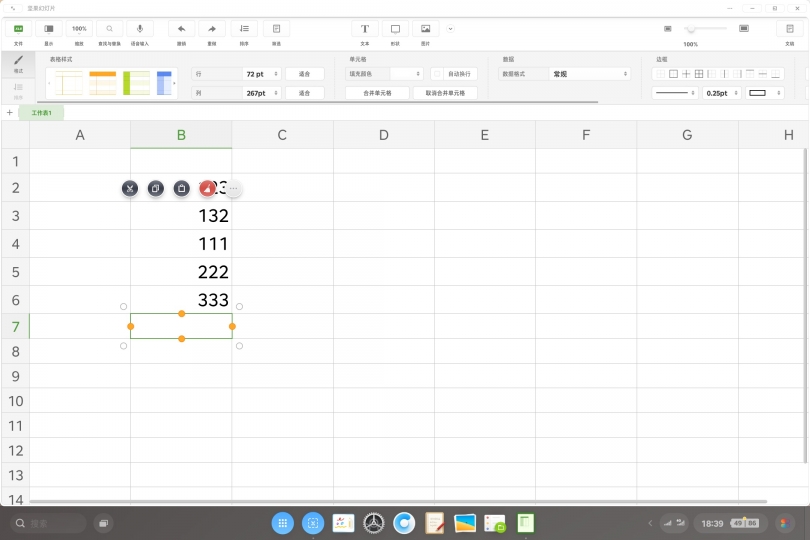Open the border color swatch dropdown
This screenshot has width=810, height=540.
tap(765, 93)
